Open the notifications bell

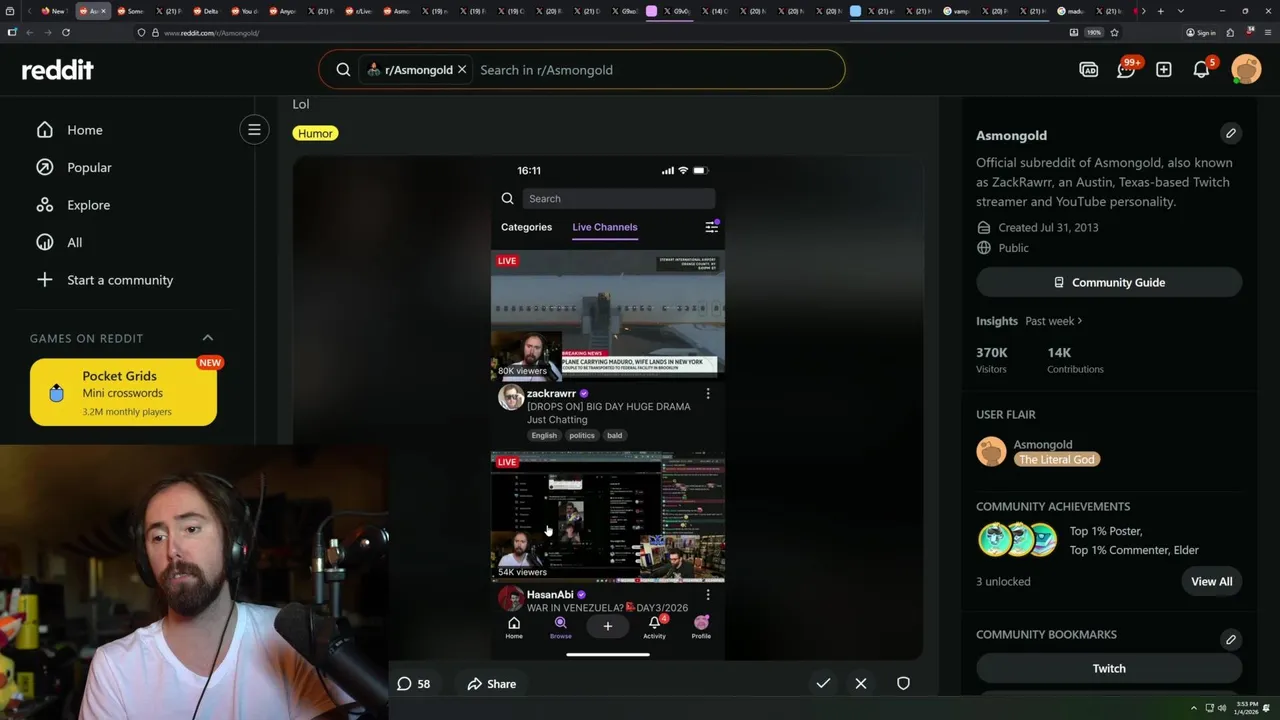[1202, 69]
